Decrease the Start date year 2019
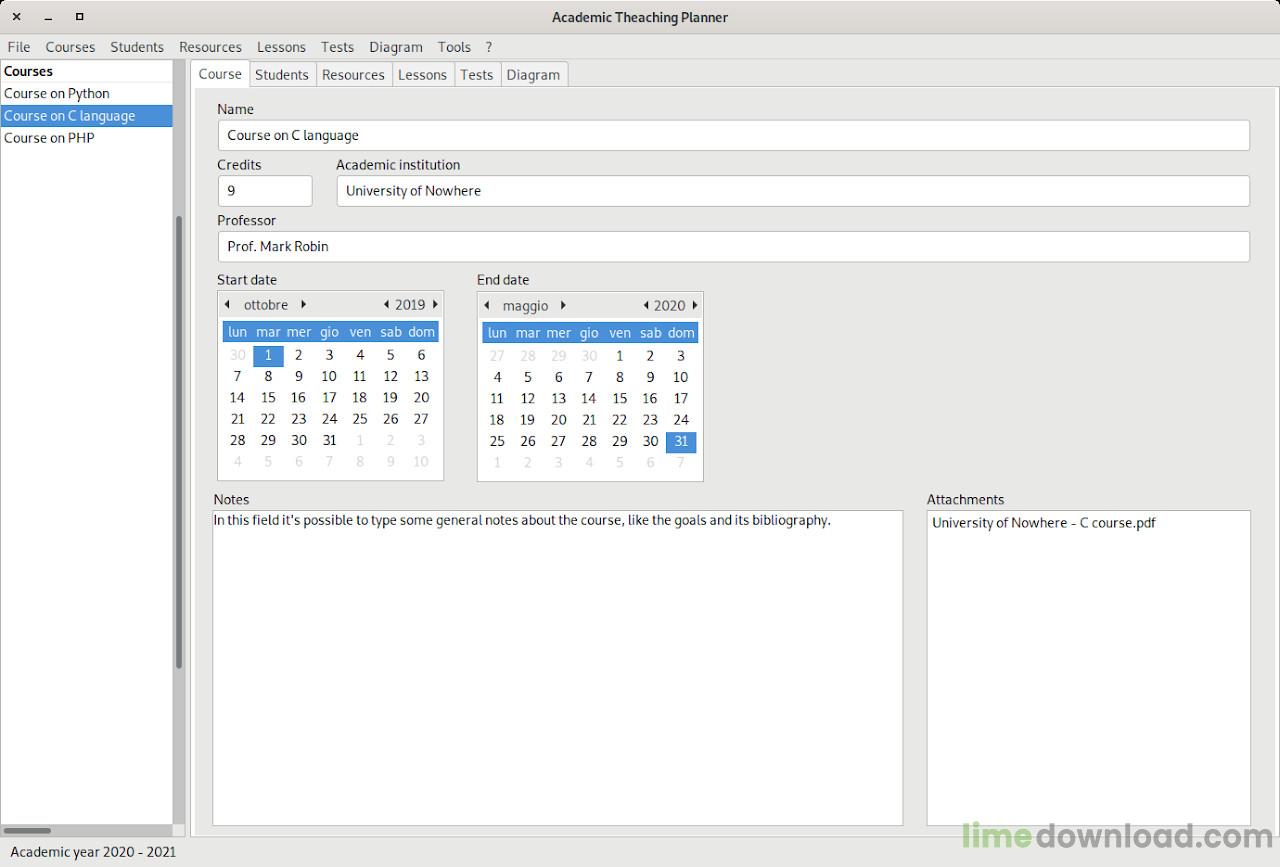This screenshot has height=867, width=1280. tap(386, 304)
